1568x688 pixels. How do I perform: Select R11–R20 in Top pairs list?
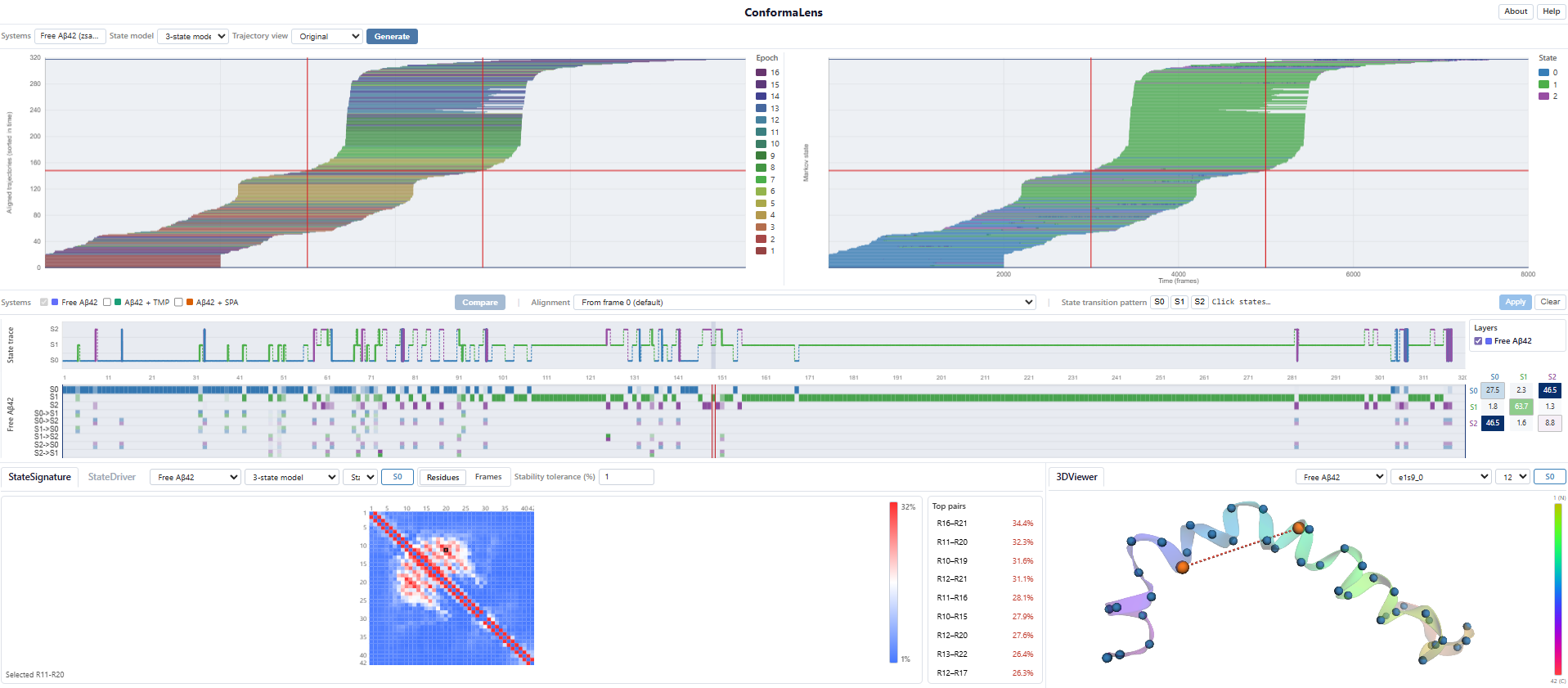[x=985, y=542]
